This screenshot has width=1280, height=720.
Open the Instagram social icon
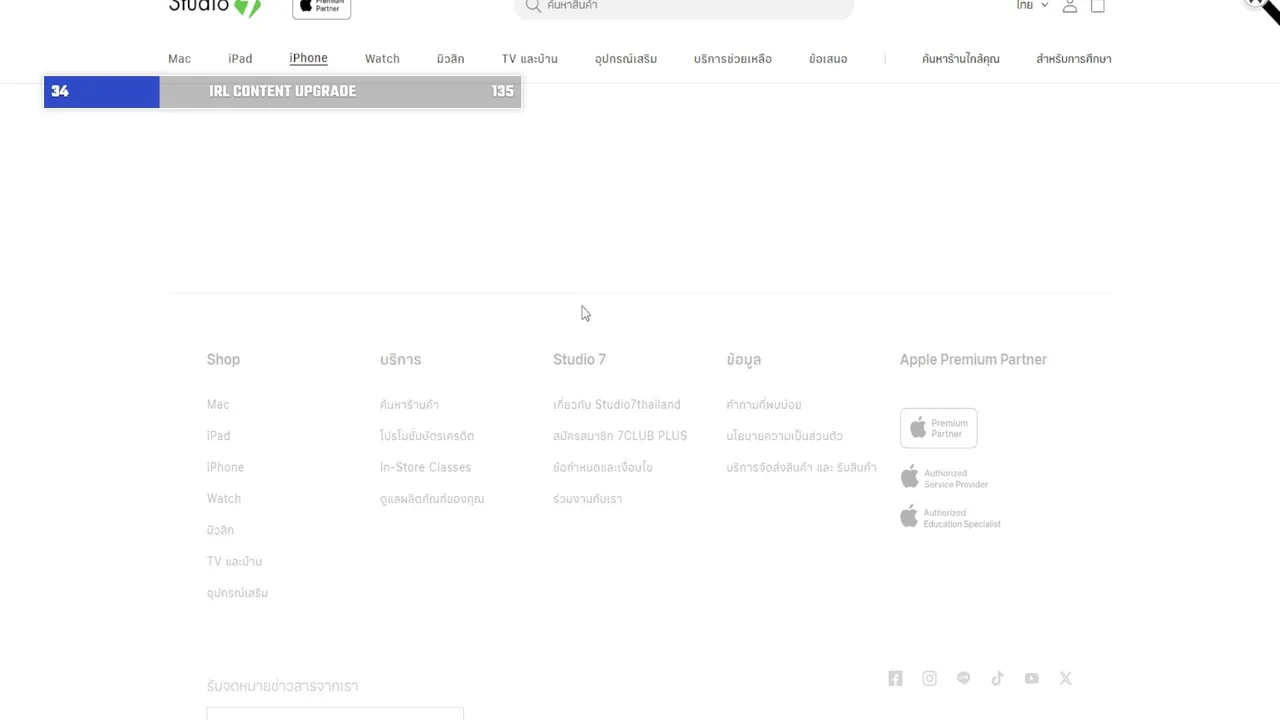click(x=929, y=678)
